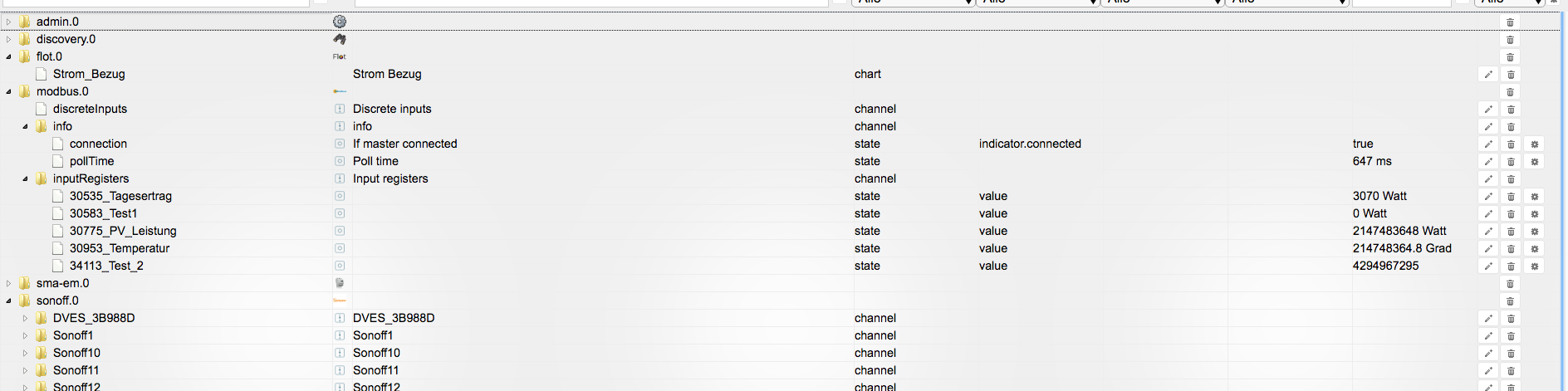This screenshot has width=1568, height=391.
Task: Collapse the inputRegisters folder
Action: [25, 178]
